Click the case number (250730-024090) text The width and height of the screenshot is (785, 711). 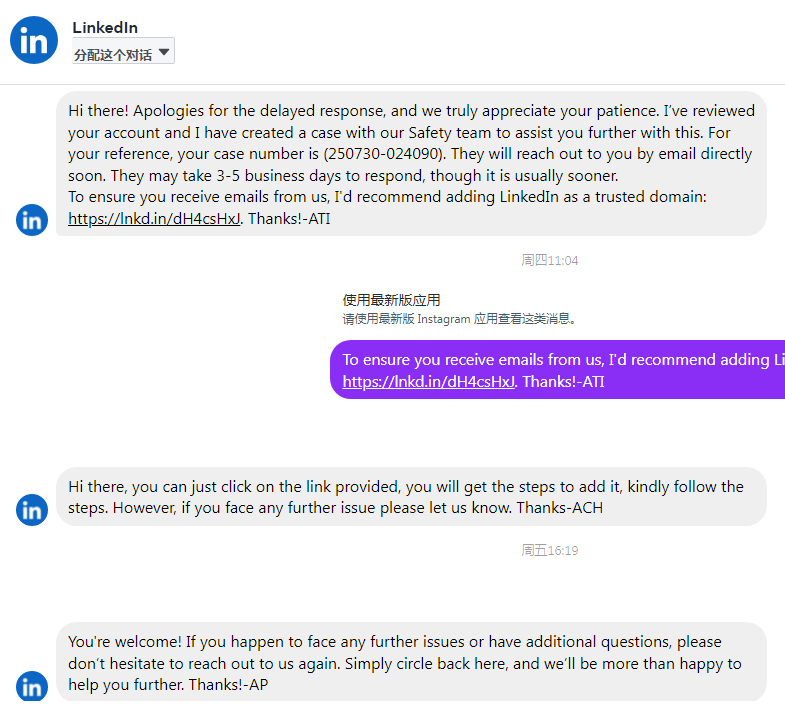387,155
